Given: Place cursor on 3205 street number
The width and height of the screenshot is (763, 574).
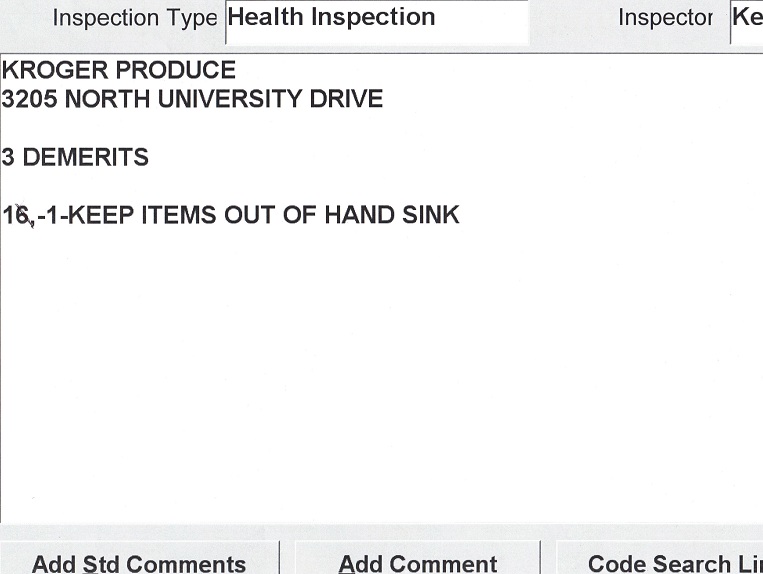Looking at the screenshot, I should [28, 100].
